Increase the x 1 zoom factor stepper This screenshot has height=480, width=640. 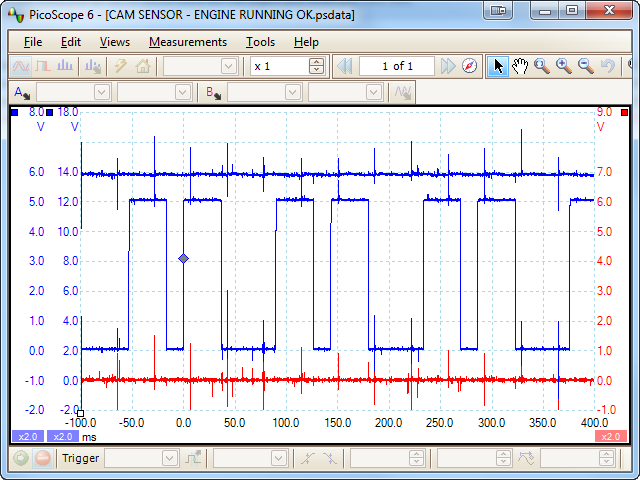point(317,62)
